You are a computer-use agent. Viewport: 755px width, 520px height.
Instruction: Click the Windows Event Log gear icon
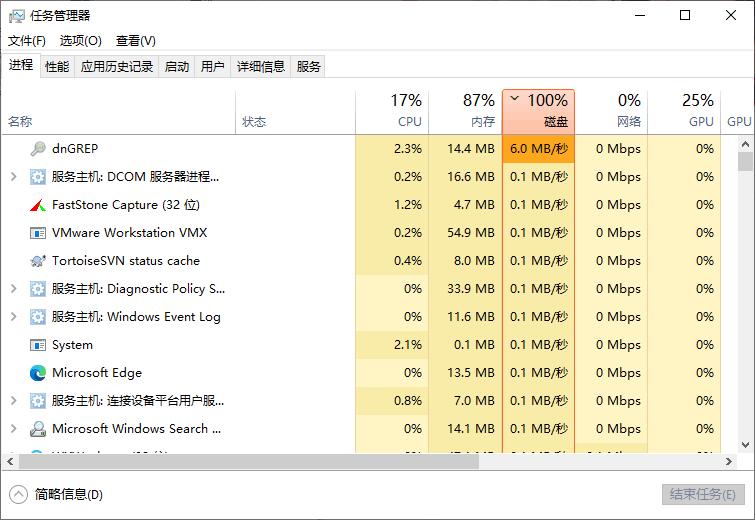[38, 317]
